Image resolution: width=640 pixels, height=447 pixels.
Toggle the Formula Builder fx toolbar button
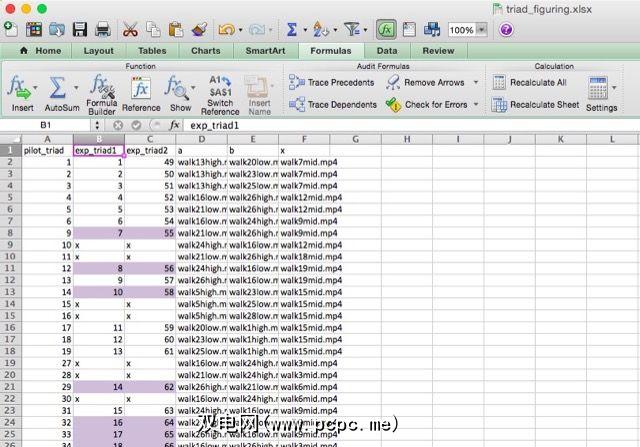click(386, 29)
